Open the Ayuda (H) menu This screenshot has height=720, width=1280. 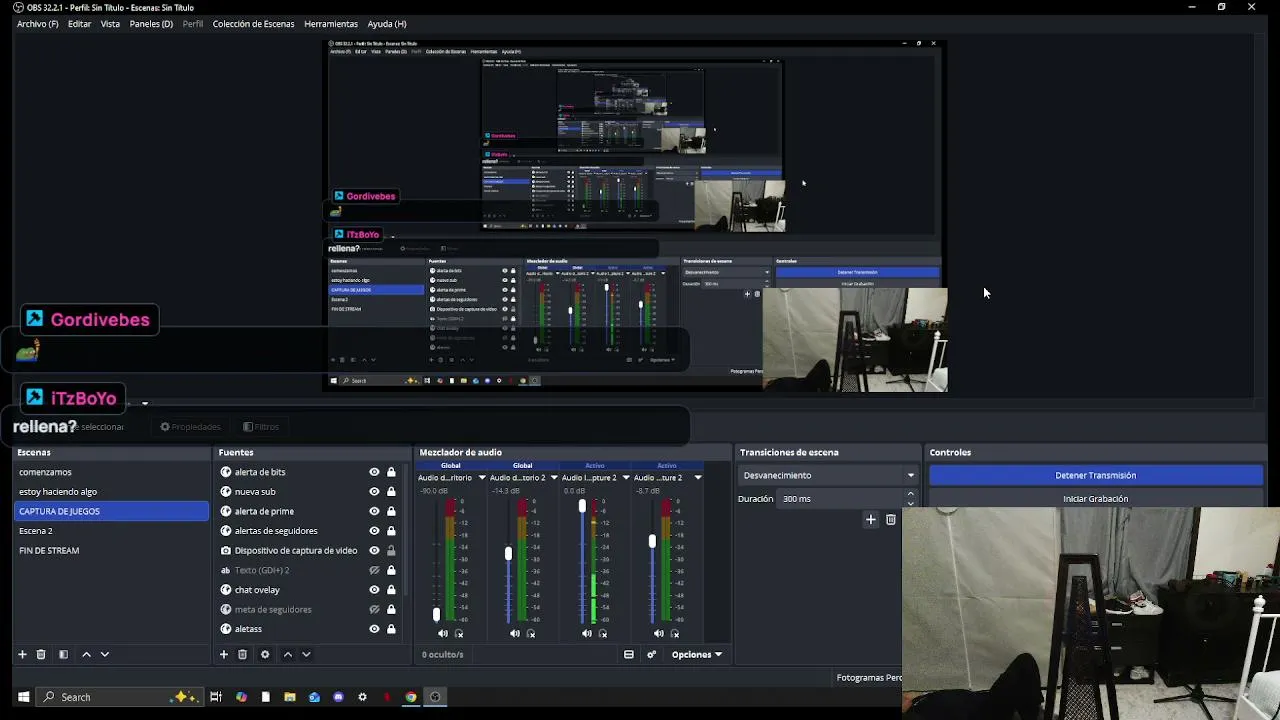(387, 24)
